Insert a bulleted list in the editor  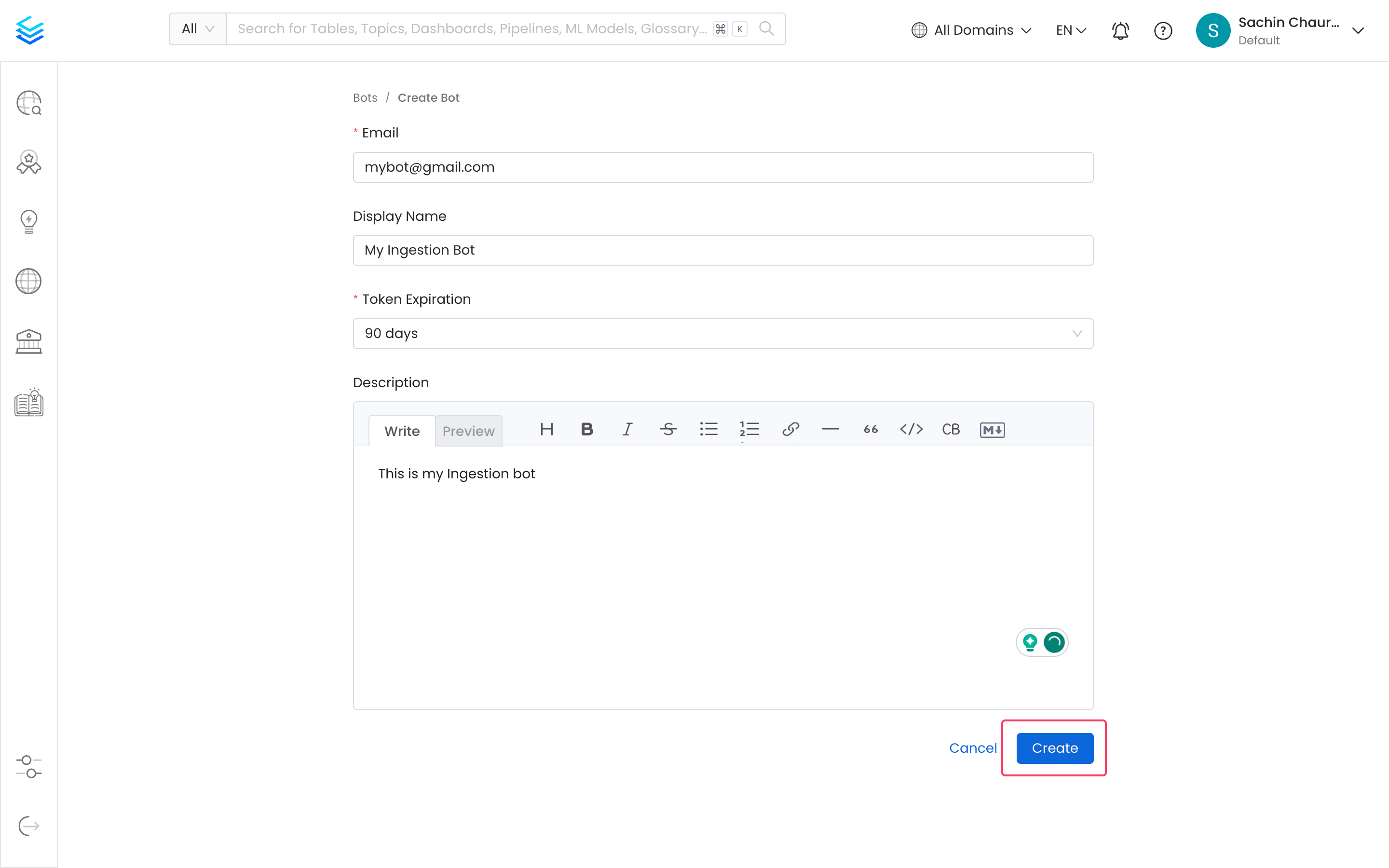pos(709,429)
